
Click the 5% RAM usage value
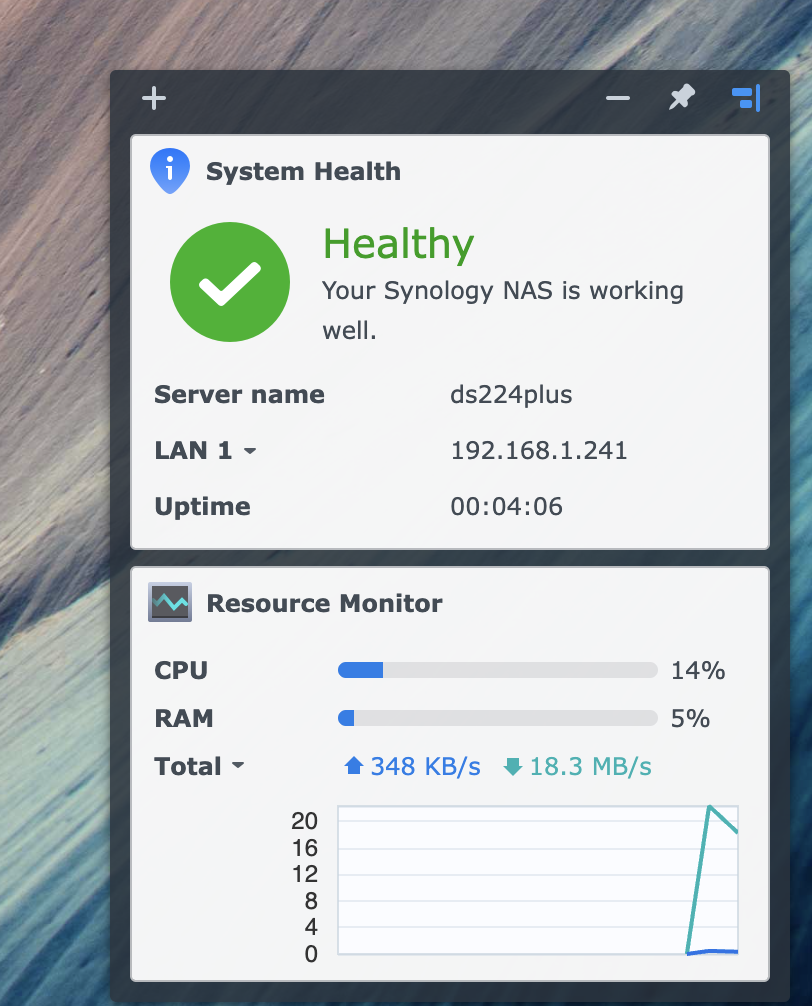coord(690,719)
